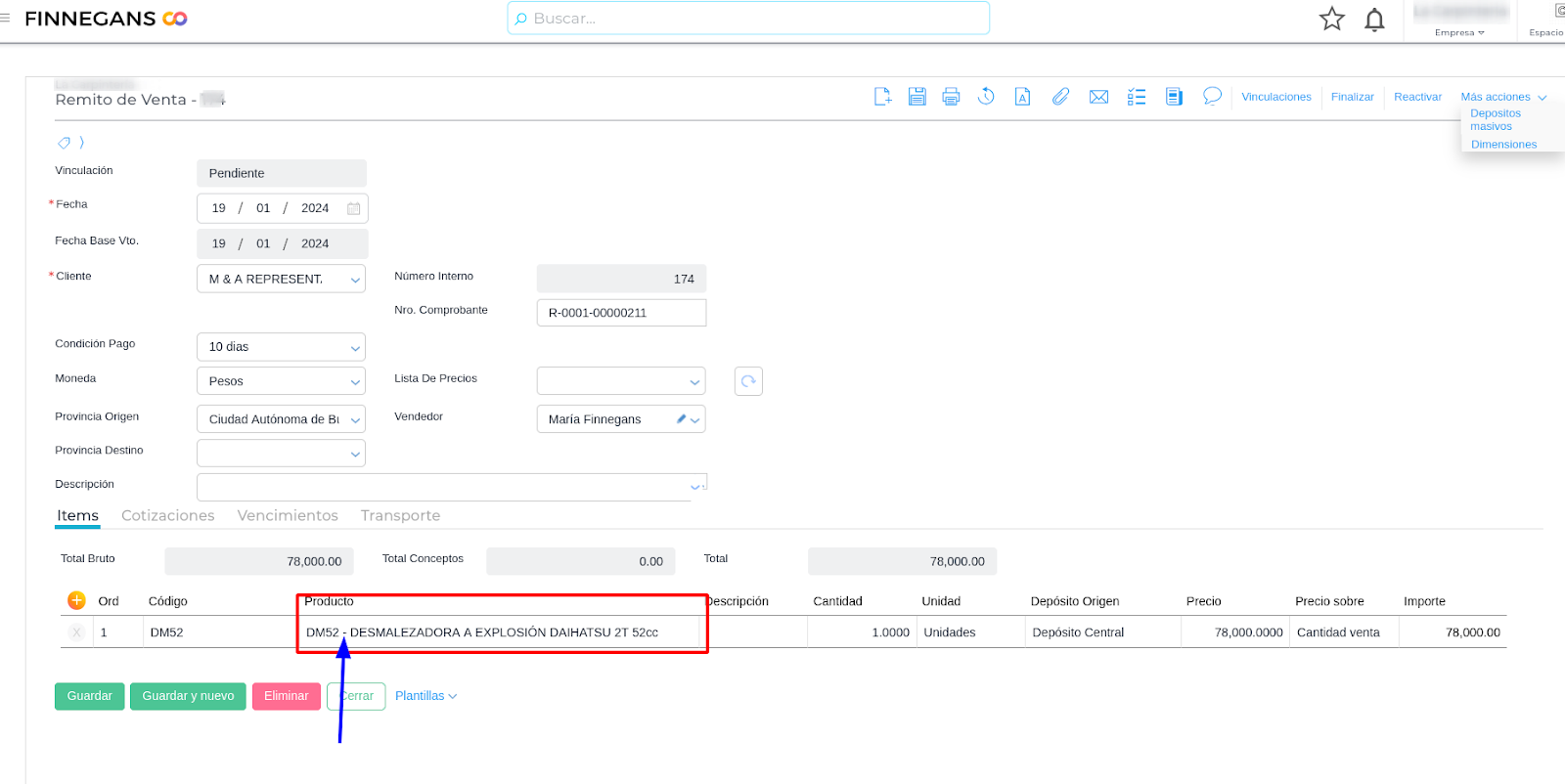Open the Condición Pago dropdown

(355, 348)
